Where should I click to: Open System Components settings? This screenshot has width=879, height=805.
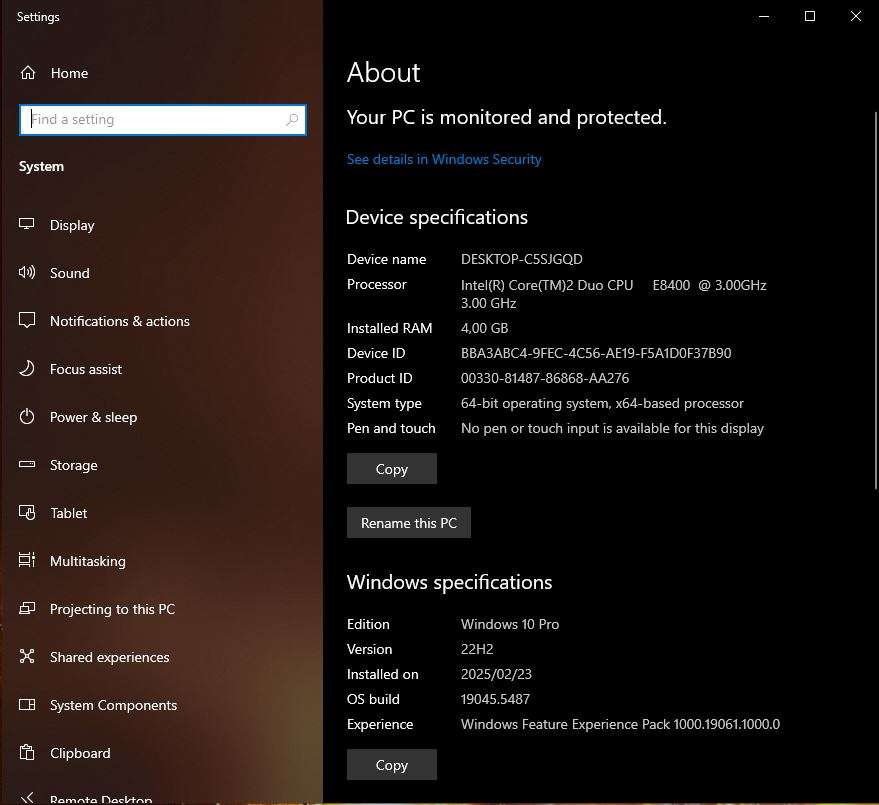[26, 704]
